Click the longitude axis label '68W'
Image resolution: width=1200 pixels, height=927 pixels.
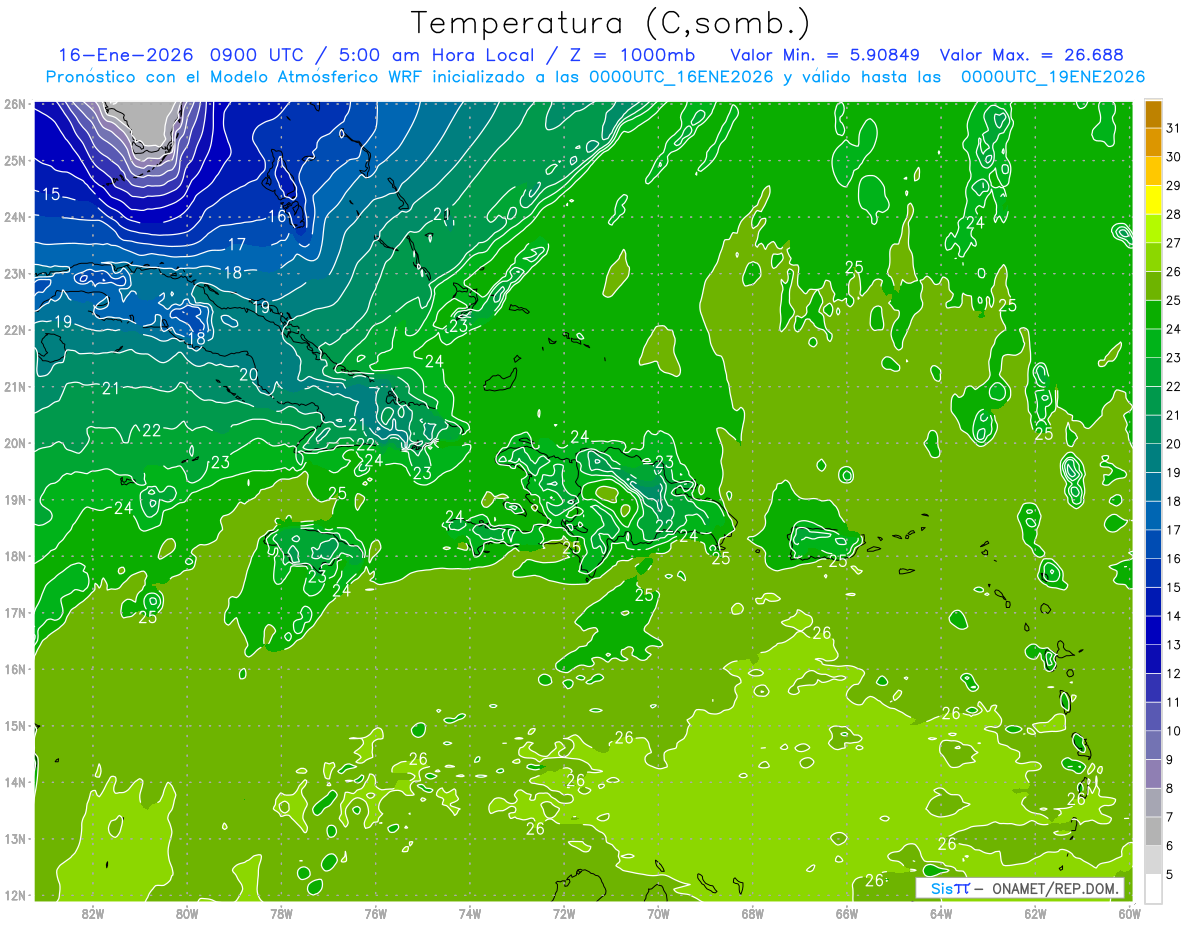click(752, 913)
